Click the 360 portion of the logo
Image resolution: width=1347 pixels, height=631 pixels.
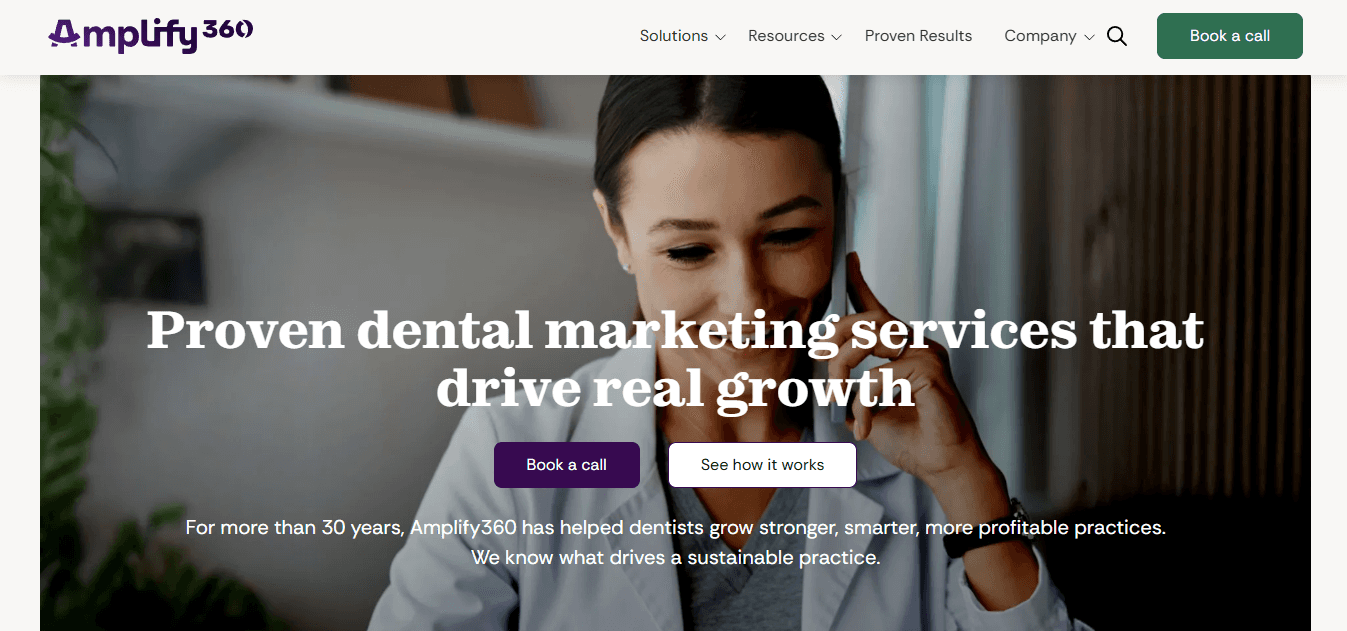(228, 30)
